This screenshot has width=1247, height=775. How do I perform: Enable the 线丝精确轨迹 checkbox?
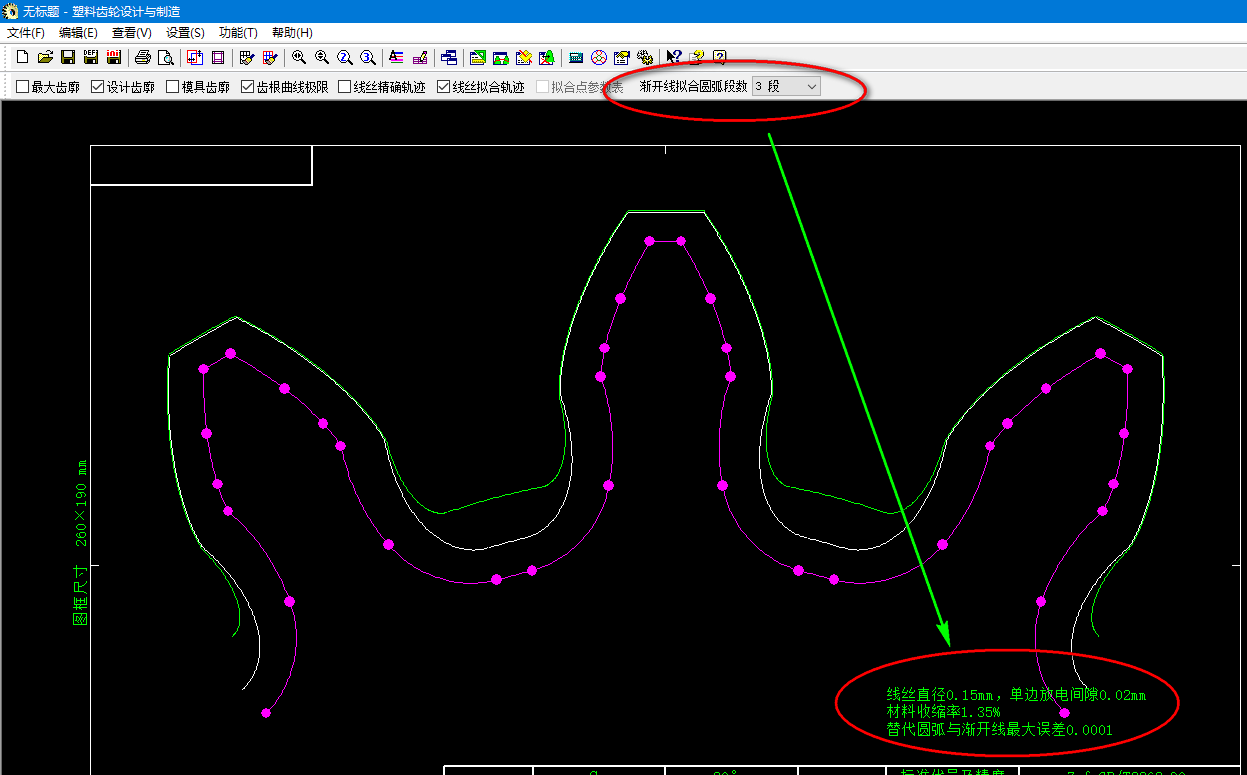point(345,87)
